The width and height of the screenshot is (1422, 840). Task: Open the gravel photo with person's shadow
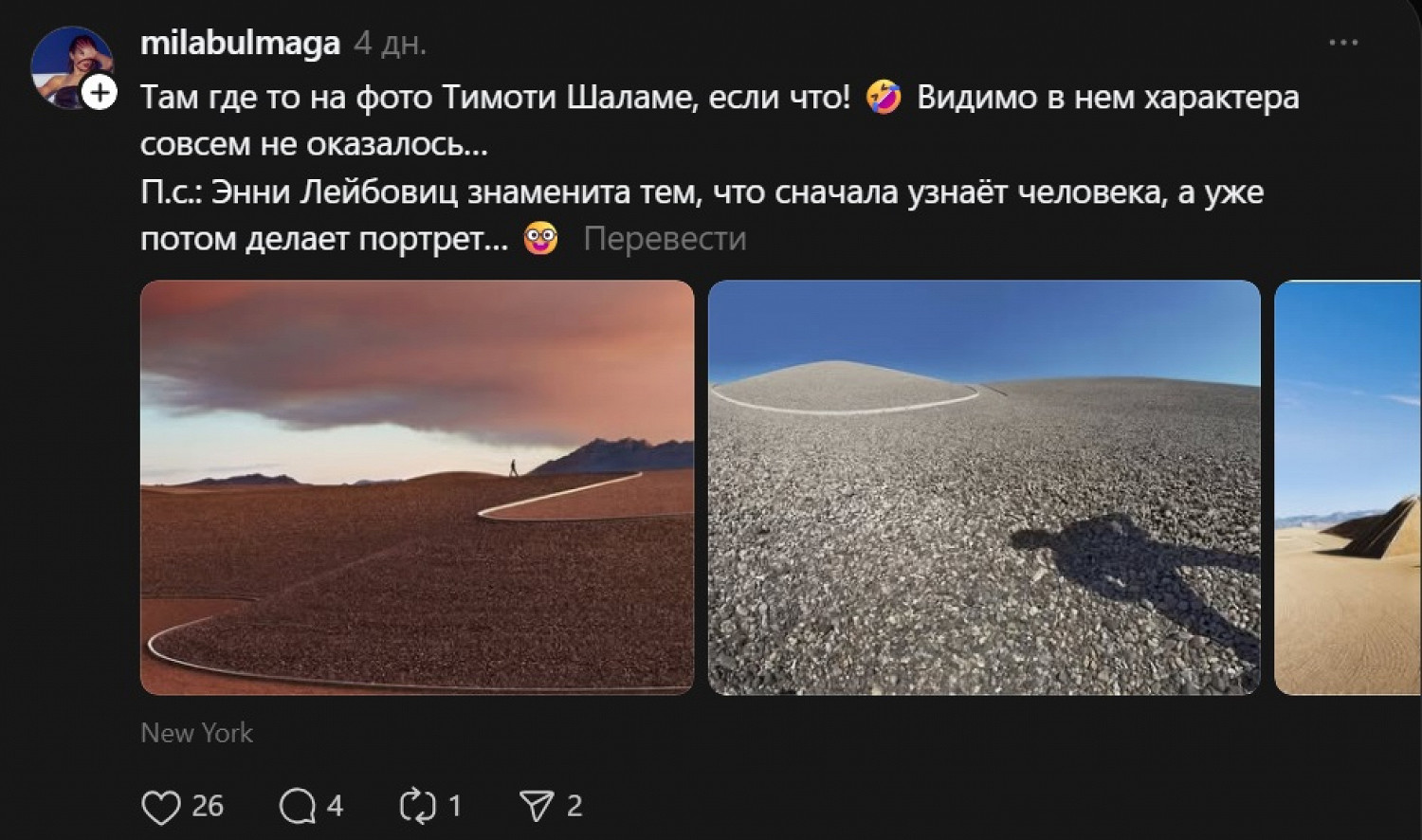click(984, 487)
